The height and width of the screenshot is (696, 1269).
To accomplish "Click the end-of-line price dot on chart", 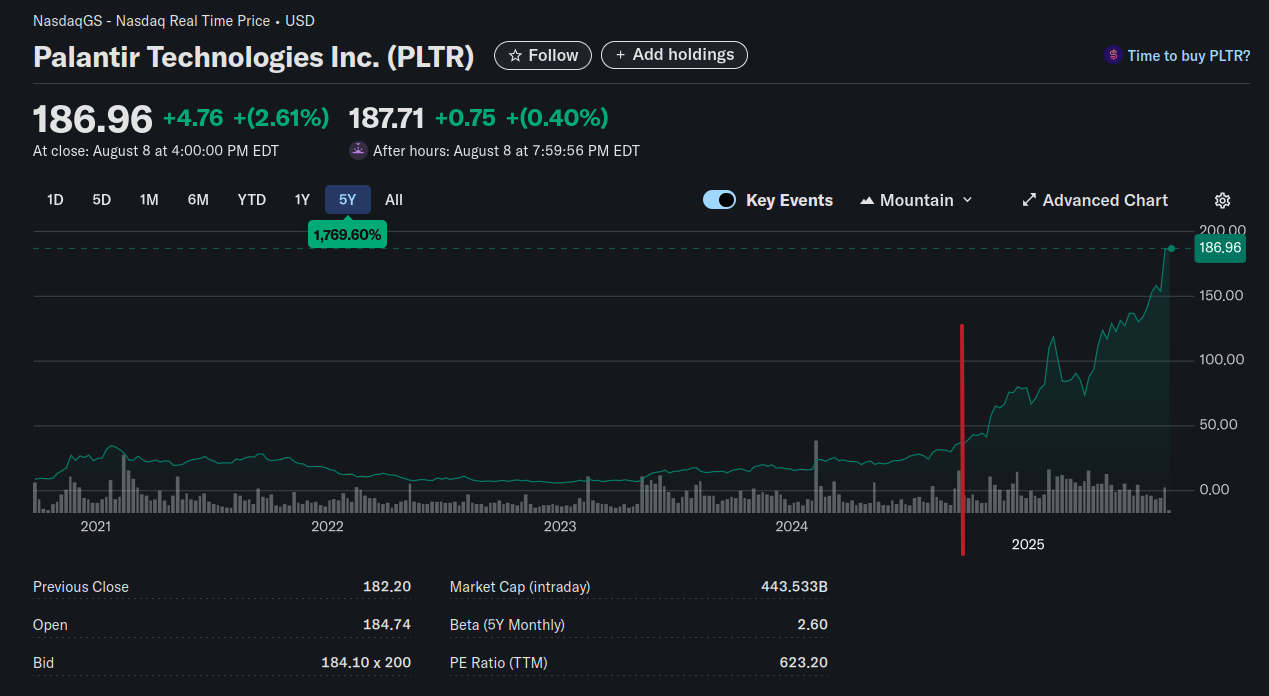I will [x=1171, y=248].
